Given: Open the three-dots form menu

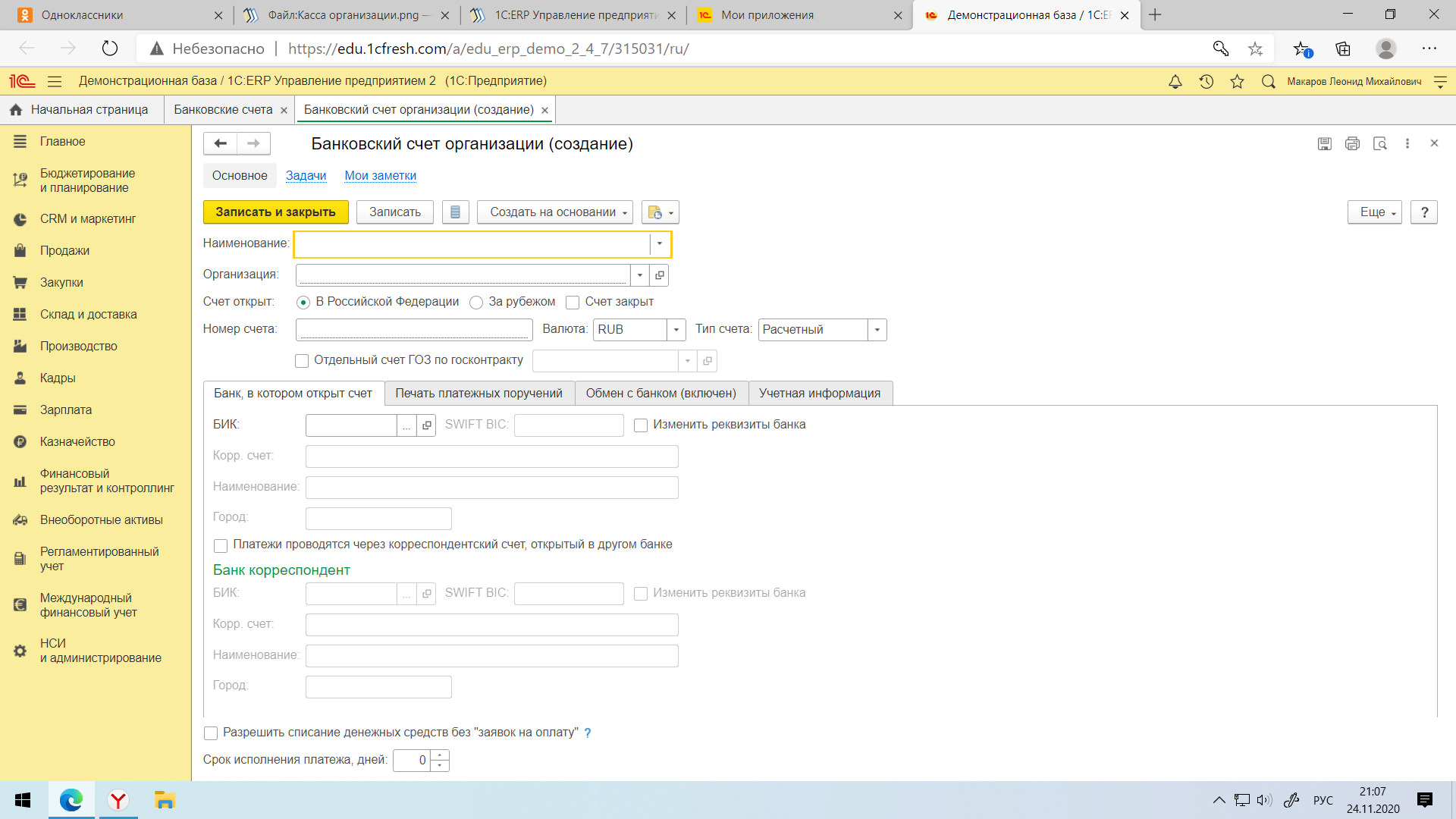Looking at the screenshot, I should pyautogui.click(x=1407, y=143).
